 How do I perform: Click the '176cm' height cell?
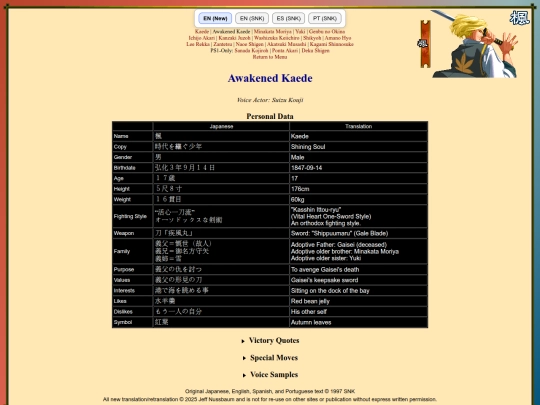[359, 189]
